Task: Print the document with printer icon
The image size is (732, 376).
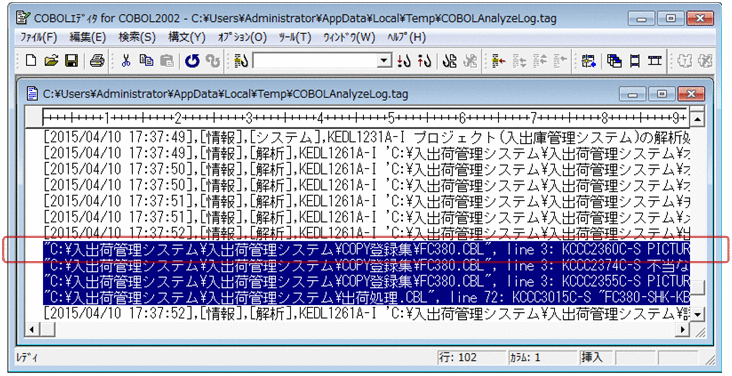Action: coord(97,61)
